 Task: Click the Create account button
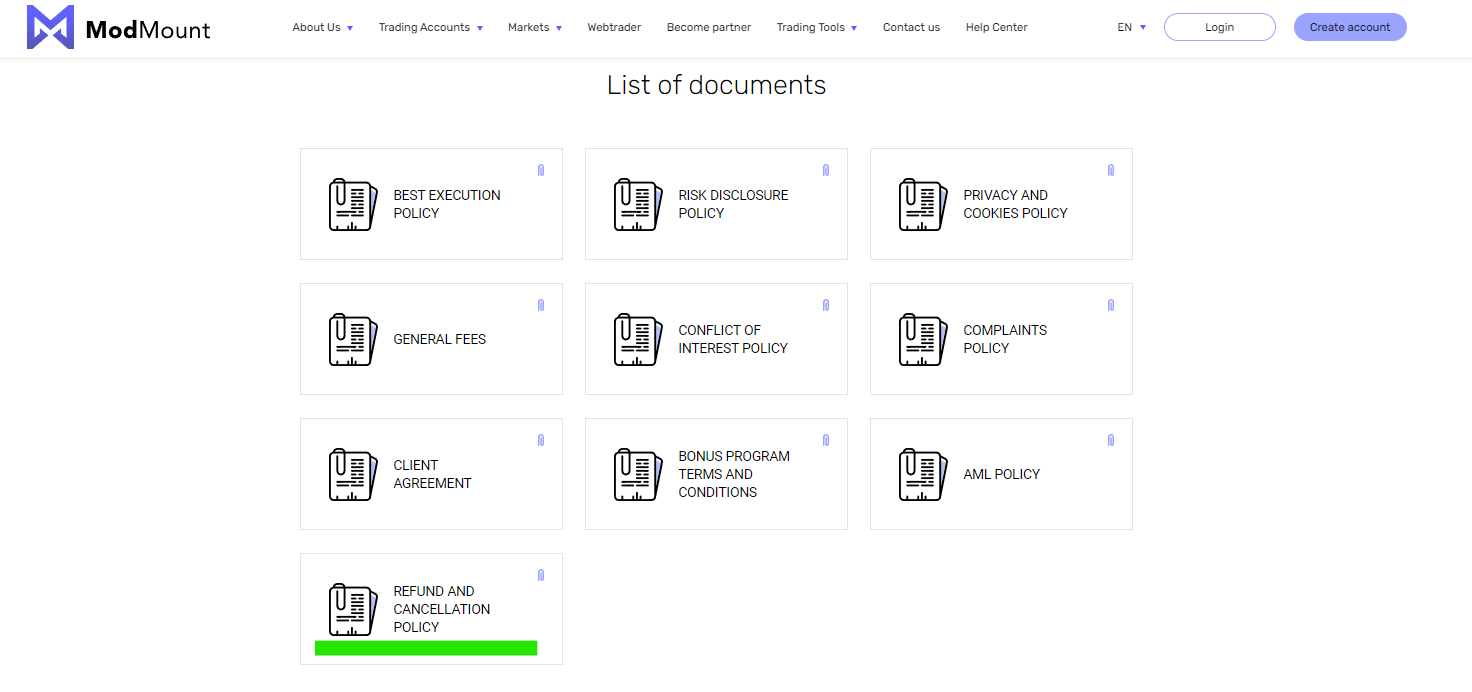pos(1350,27)
